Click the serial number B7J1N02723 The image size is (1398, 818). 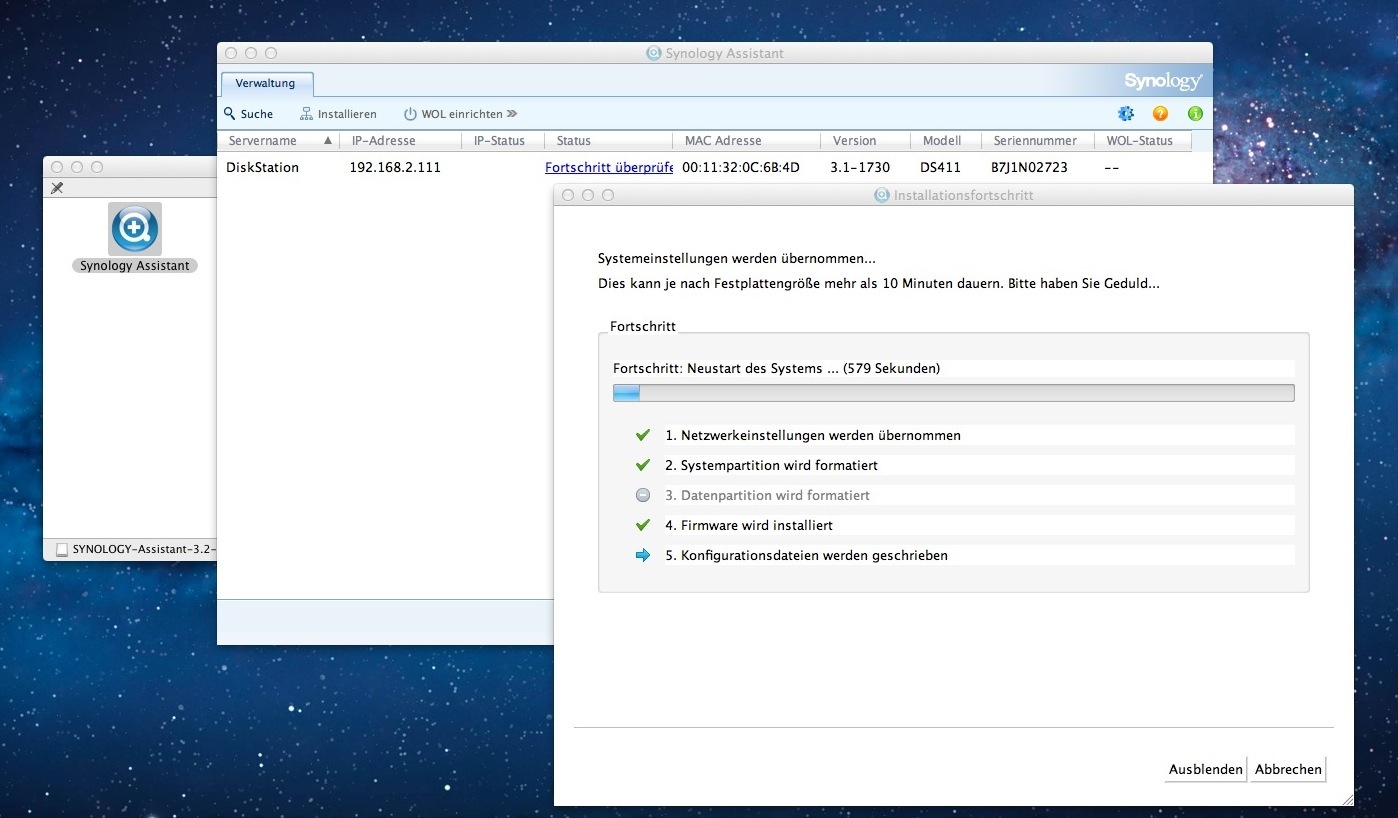coord(1029,167)
